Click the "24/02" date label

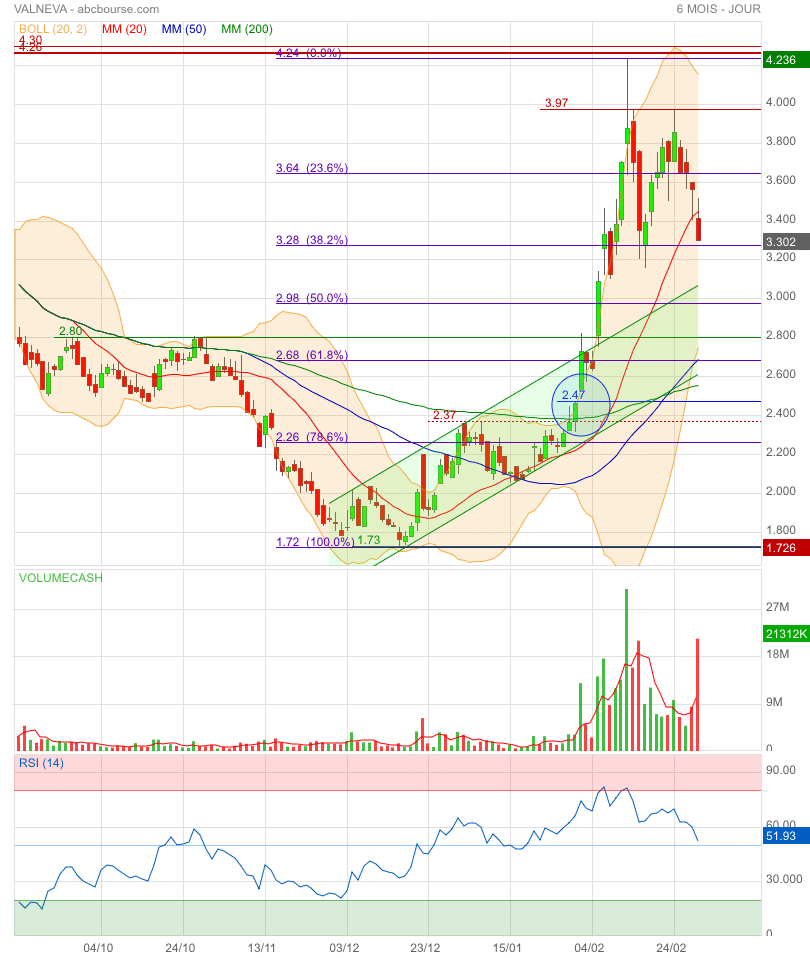pyautogui.click(x=671, y=948)
